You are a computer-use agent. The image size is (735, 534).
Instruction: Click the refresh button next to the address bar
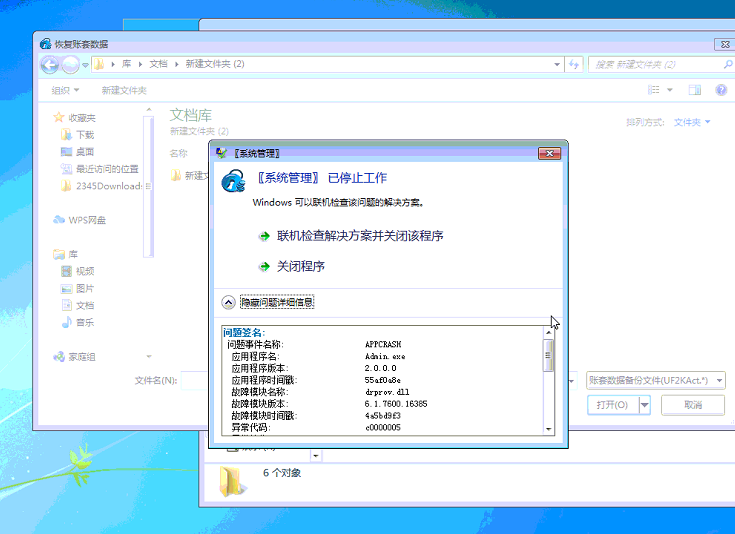pos(574,64)
